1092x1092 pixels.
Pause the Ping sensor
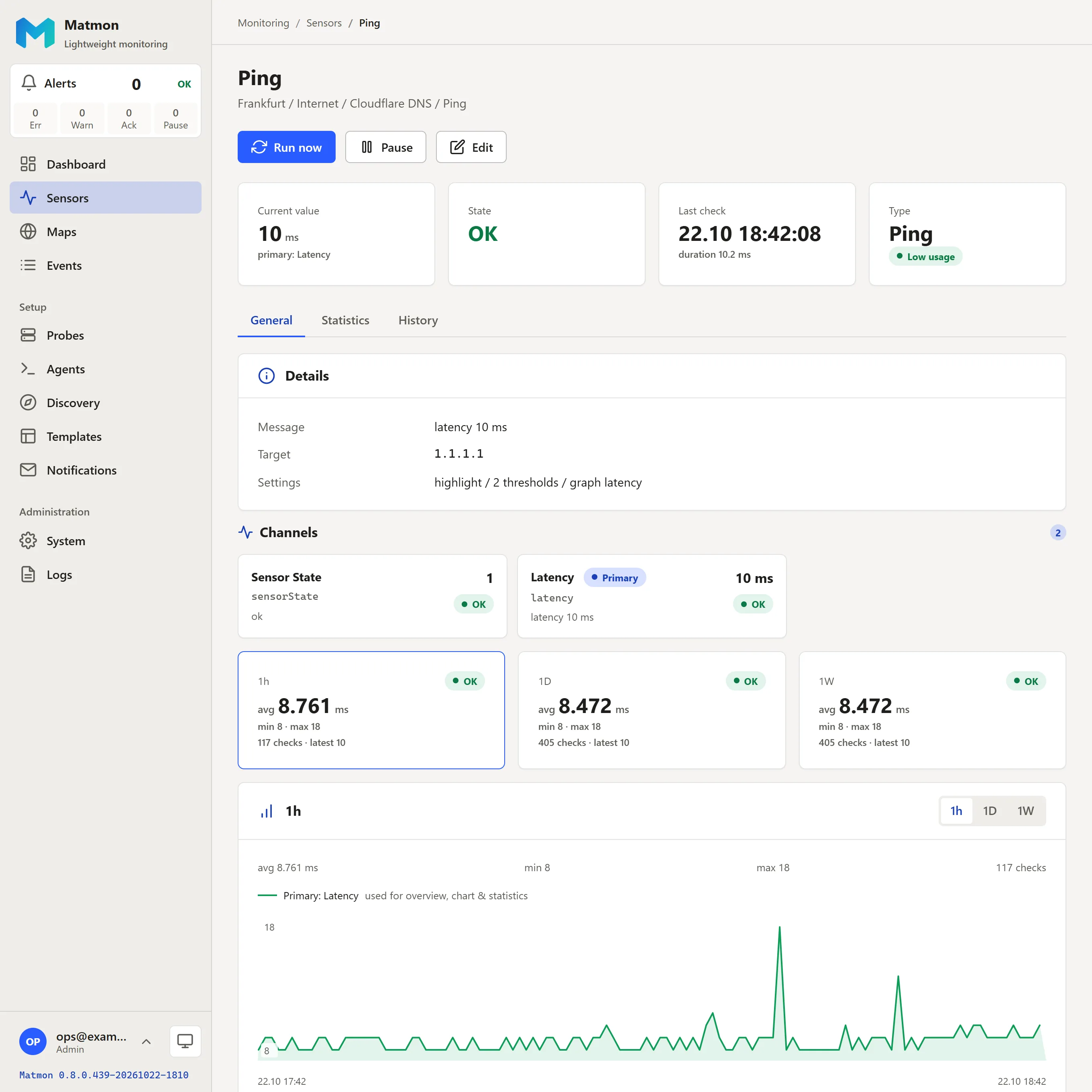click(385, 147)
